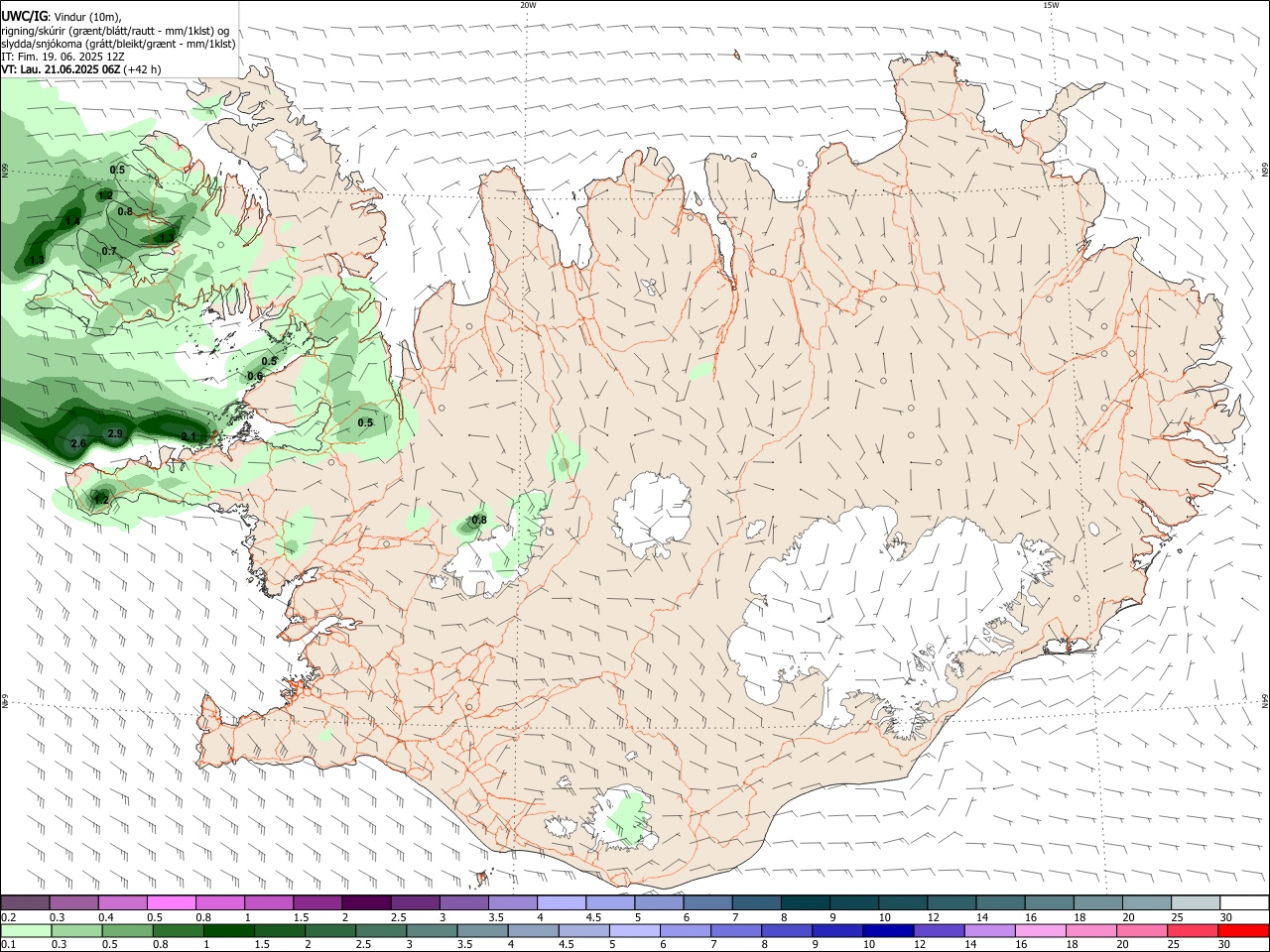Click the large Vatnajökull glacier white area
This screenshot has width=1270, height=952.
(x=873, y=615)
